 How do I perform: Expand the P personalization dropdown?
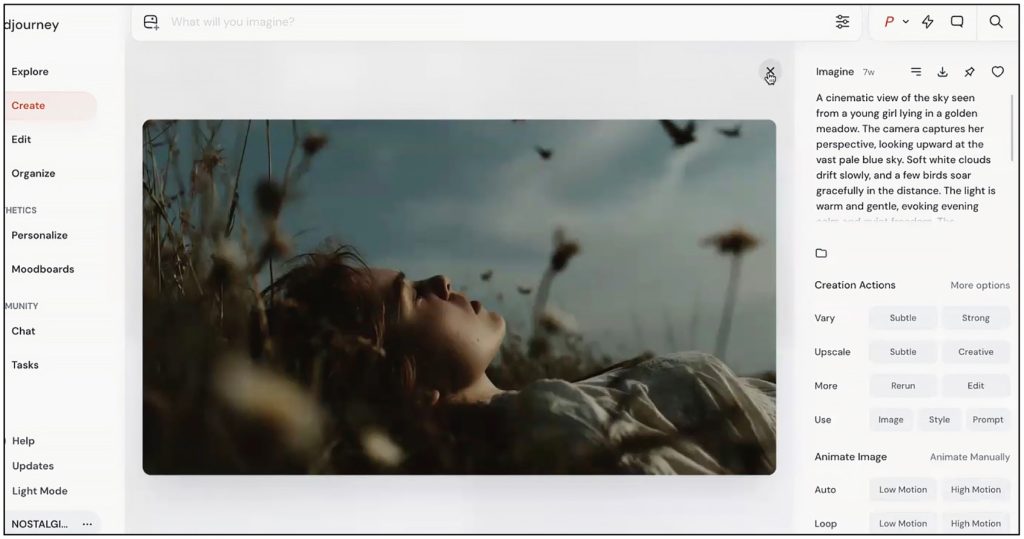[x=896, y=22]
